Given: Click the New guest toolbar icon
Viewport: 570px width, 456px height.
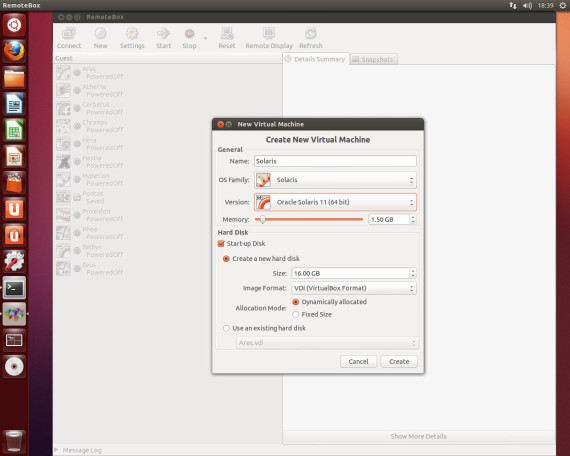Looking at the screenshot, I should click(100, 38).
